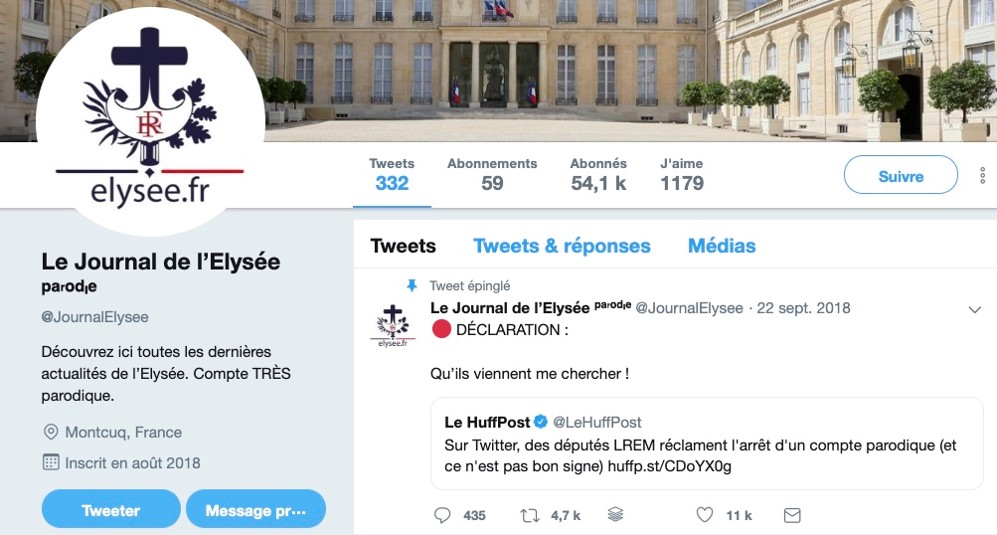Retweet the pinned DÉCLARATION tweet
Screen dimensions: 997x535
[x=529, y=515]
